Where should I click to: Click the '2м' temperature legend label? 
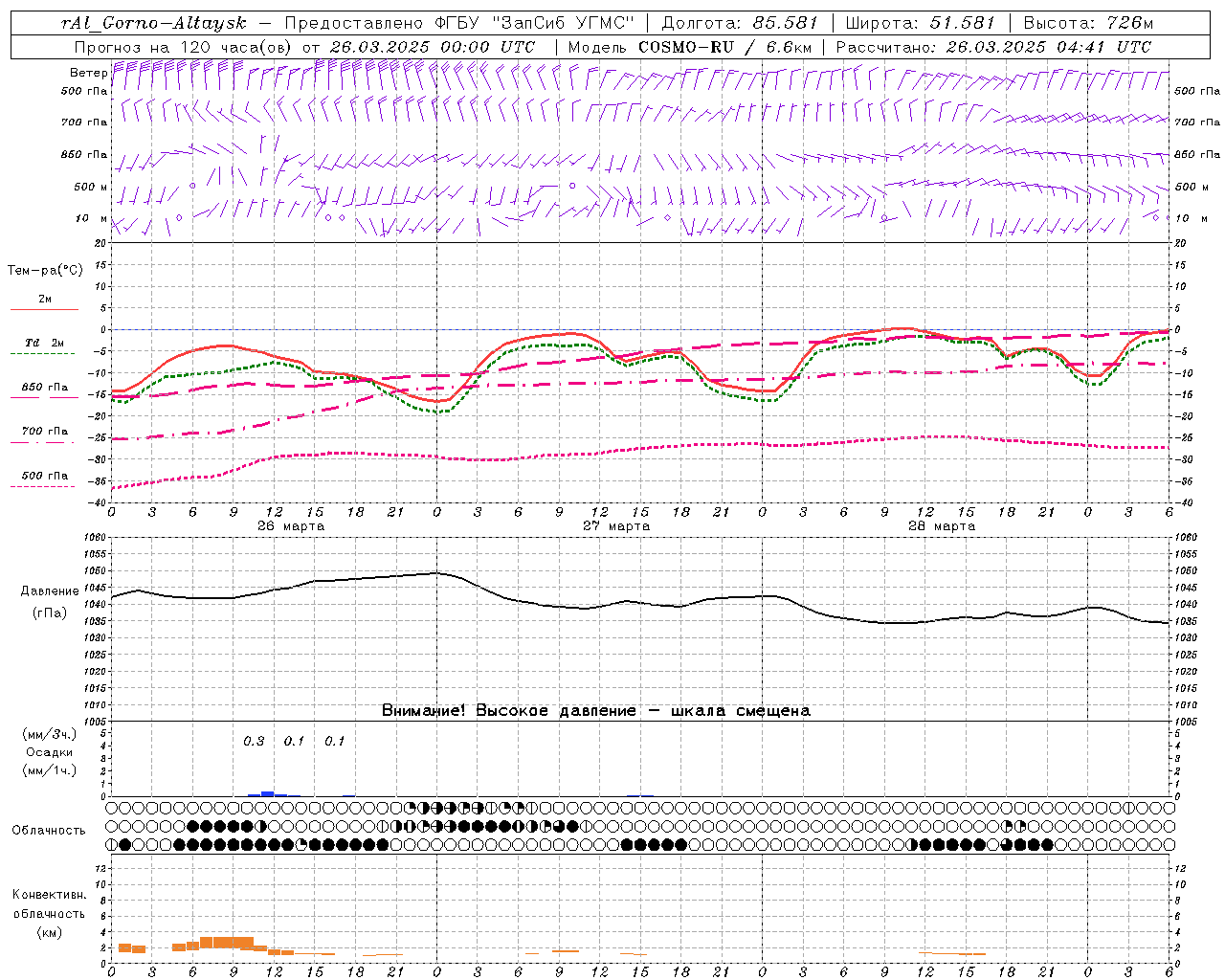point(45,299)
